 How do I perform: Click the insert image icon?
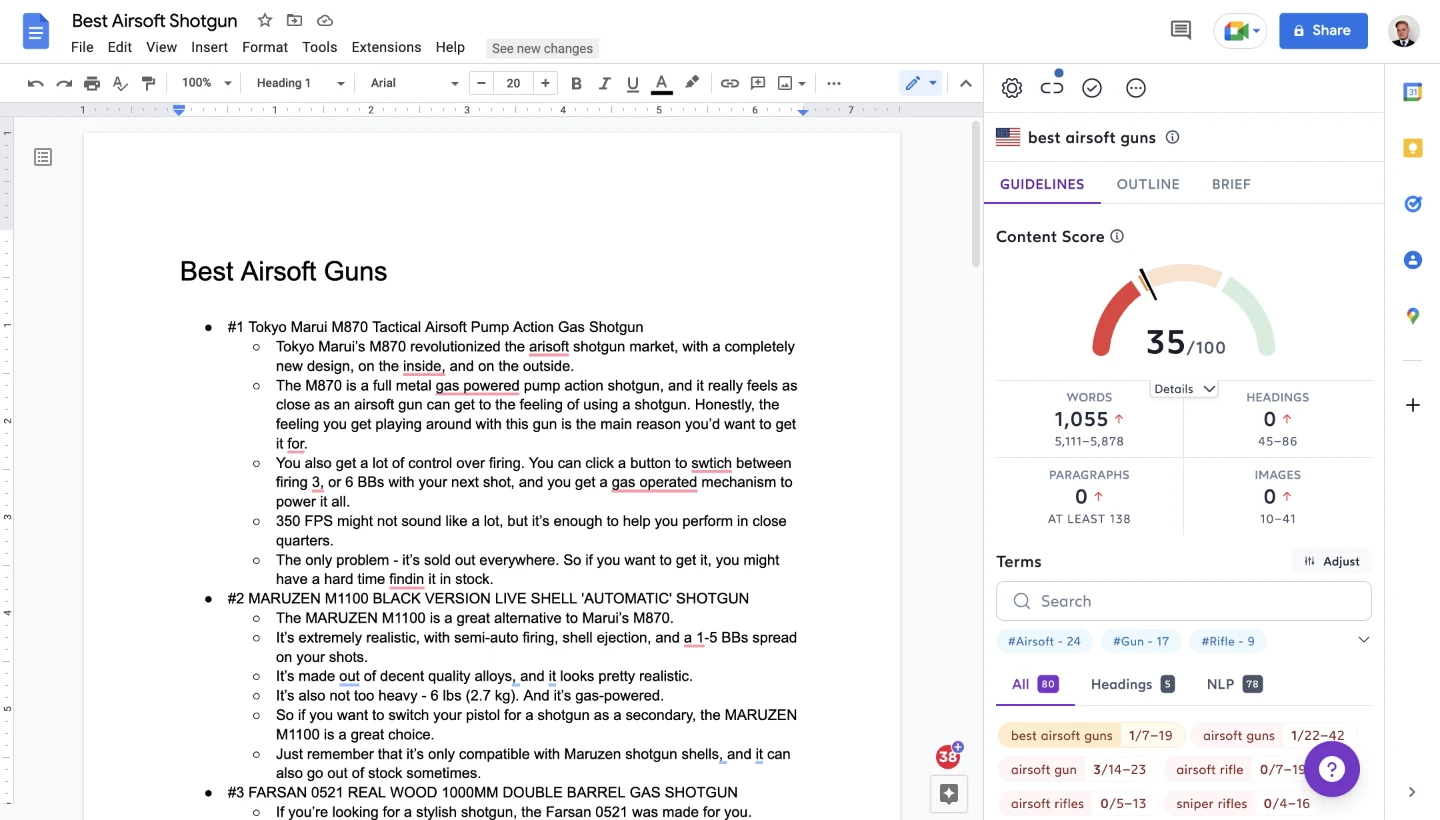click(x=785, y=83)
